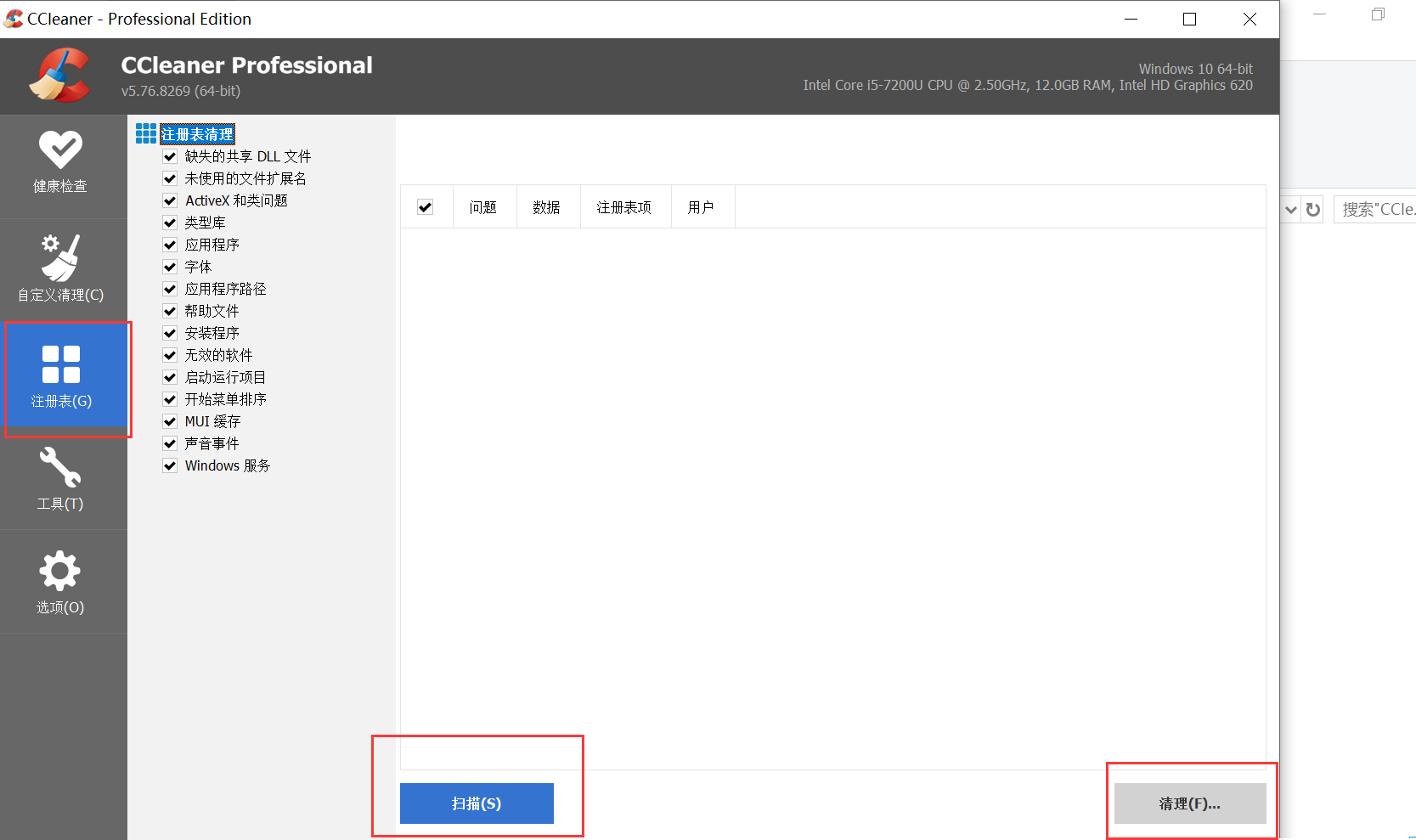Viewport: 1416px width, 840px height.
Task: Click the CCleaner Professional heading
Action: [247, 65]
